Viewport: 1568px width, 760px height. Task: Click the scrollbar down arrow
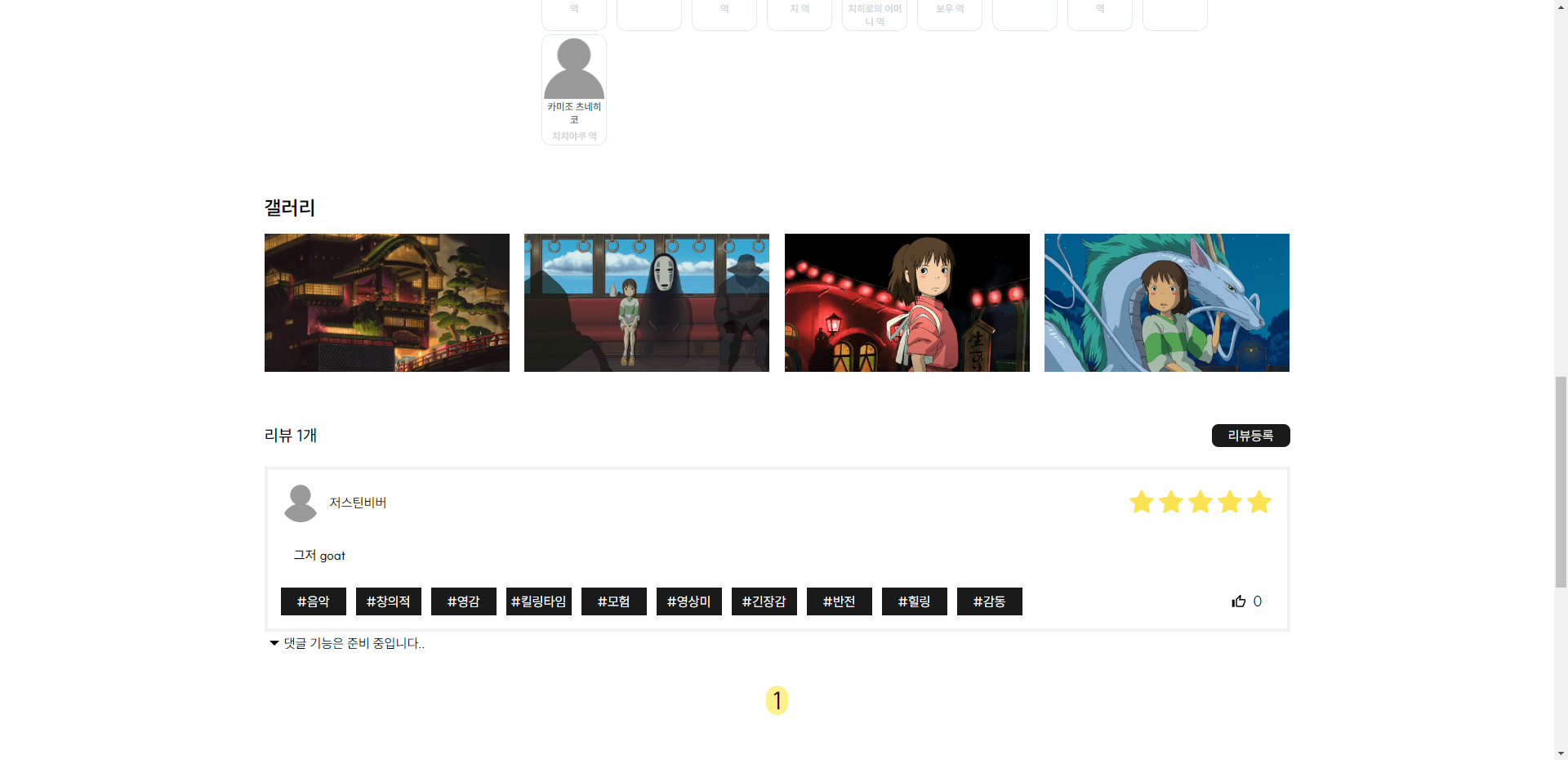(x=1561, y=753)
